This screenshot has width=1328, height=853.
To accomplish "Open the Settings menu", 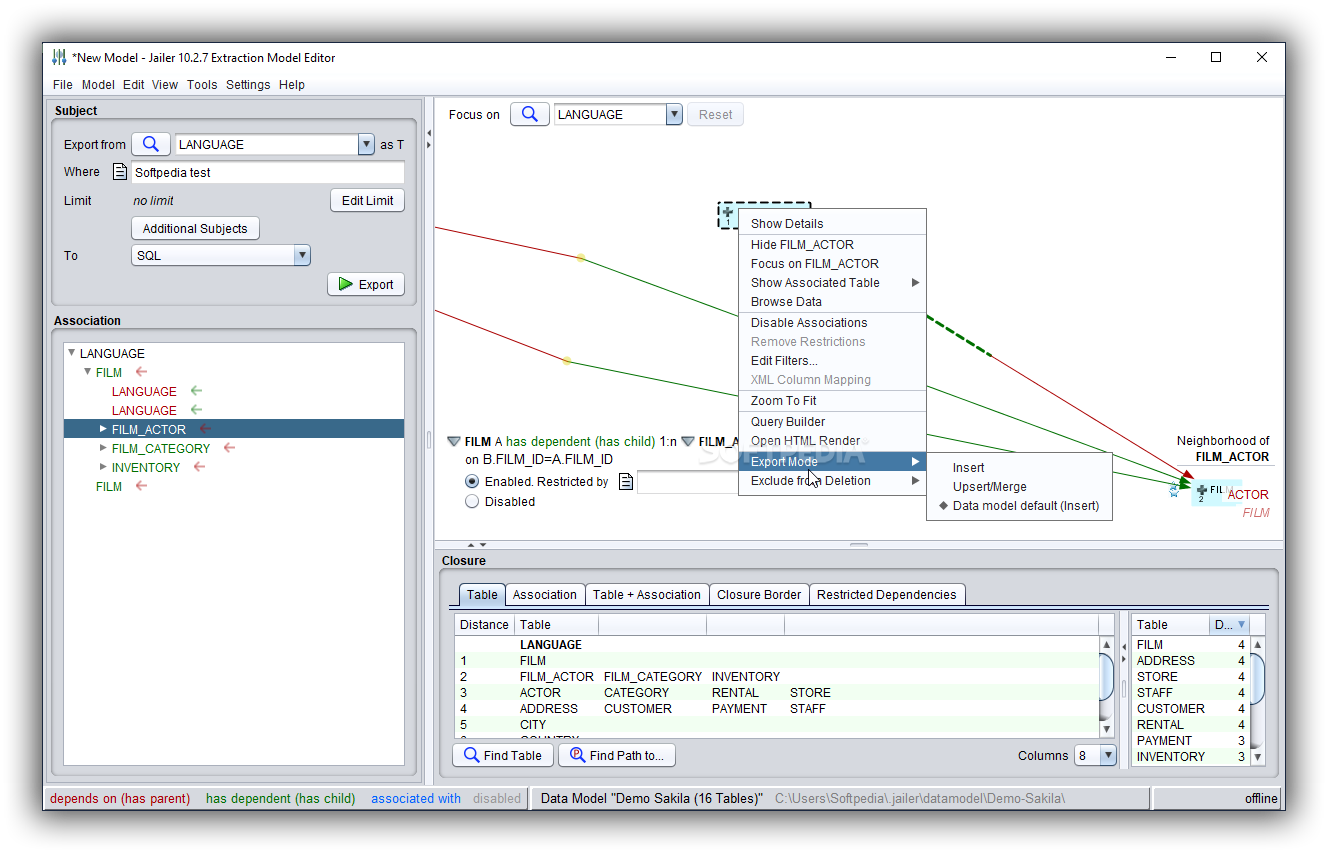I will (248, 84).
